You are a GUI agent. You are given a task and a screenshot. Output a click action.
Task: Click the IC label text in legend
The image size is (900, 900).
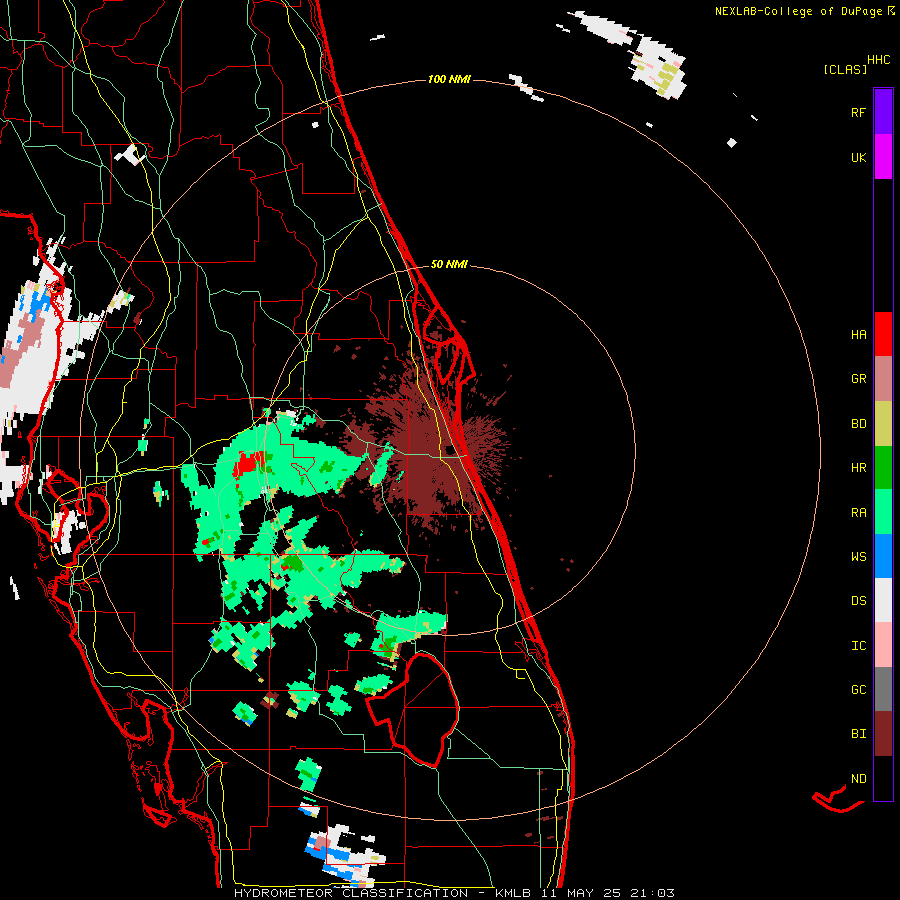pos(858,646)
